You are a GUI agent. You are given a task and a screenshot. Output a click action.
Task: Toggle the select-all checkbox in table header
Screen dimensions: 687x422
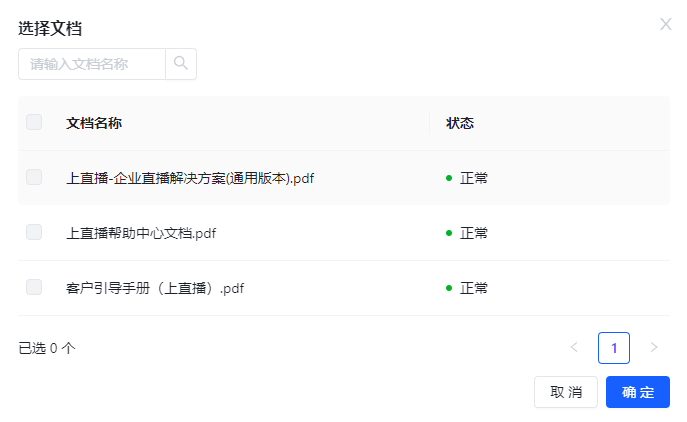(x=34, y=122)
